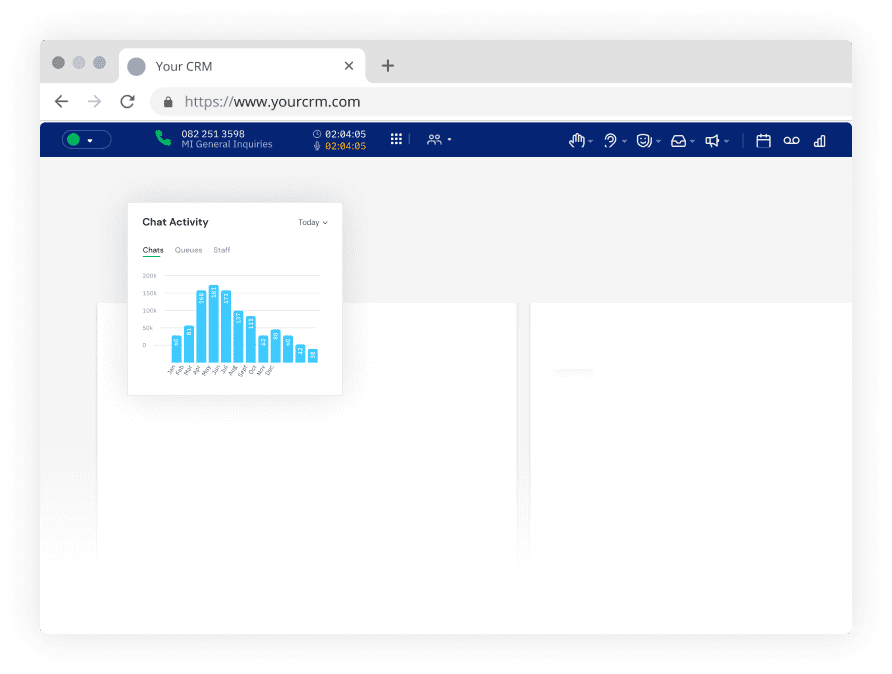892x674 pixels.
Task: Click the raised hand icon
Action: 577,141
